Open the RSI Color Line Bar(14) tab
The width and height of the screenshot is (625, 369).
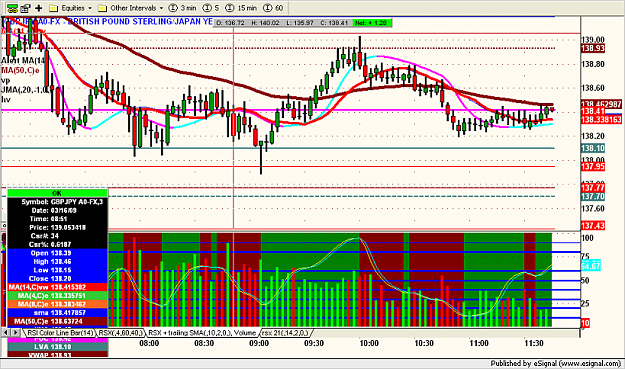point(60,332)
